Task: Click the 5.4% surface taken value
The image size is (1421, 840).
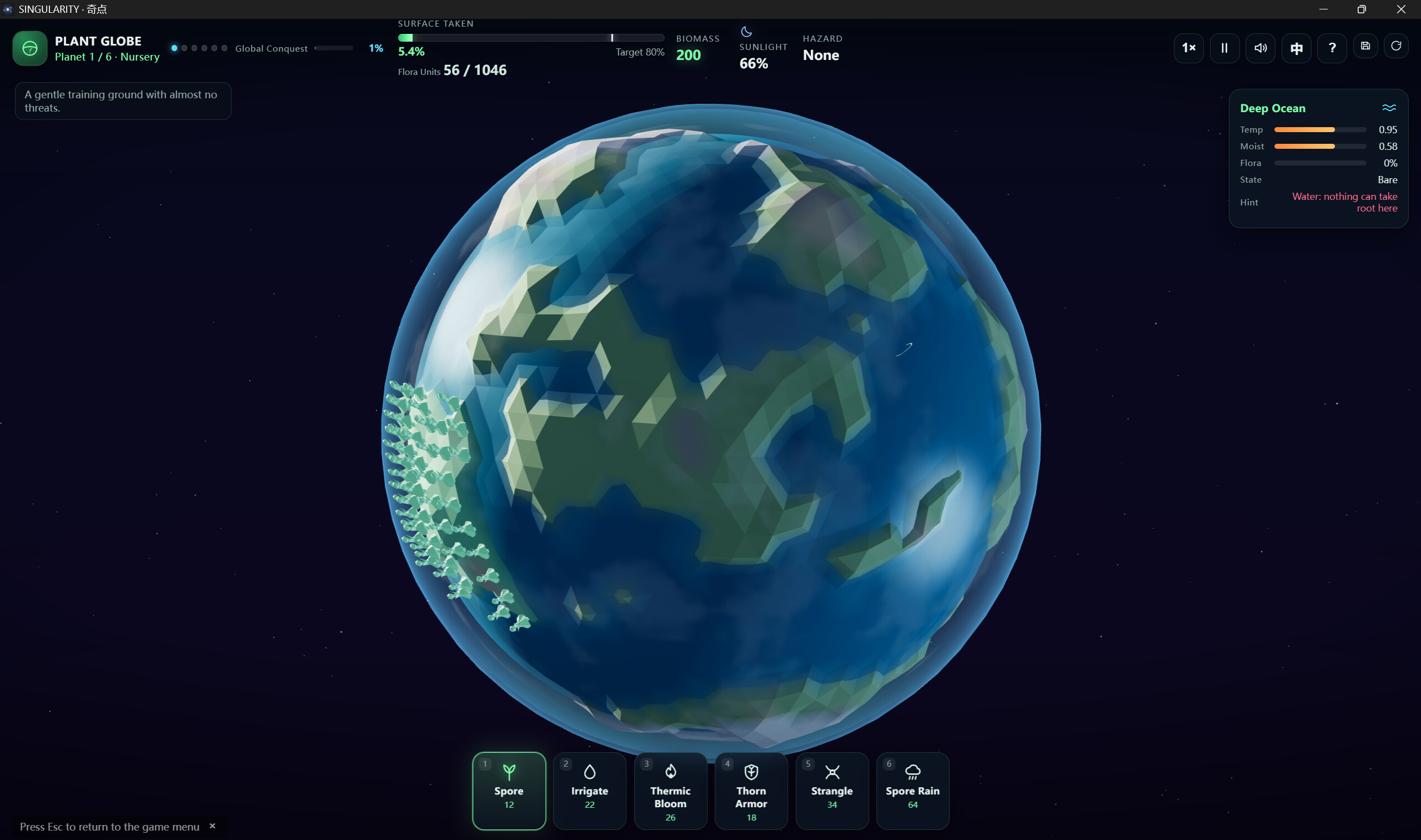Action: (411, 52)
